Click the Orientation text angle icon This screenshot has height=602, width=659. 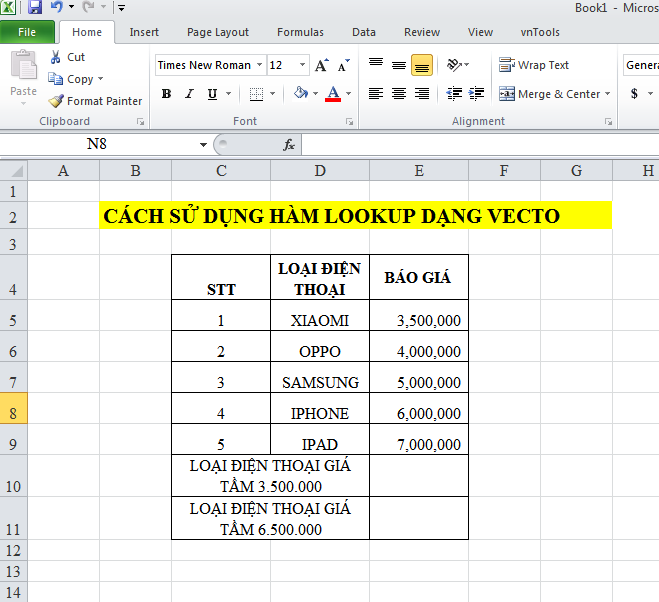click(454, 65)
